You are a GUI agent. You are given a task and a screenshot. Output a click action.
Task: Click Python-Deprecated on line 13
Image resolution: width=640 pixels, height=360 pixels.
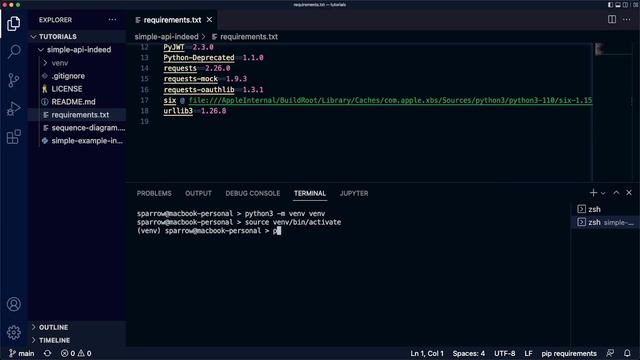pos(199,58)
